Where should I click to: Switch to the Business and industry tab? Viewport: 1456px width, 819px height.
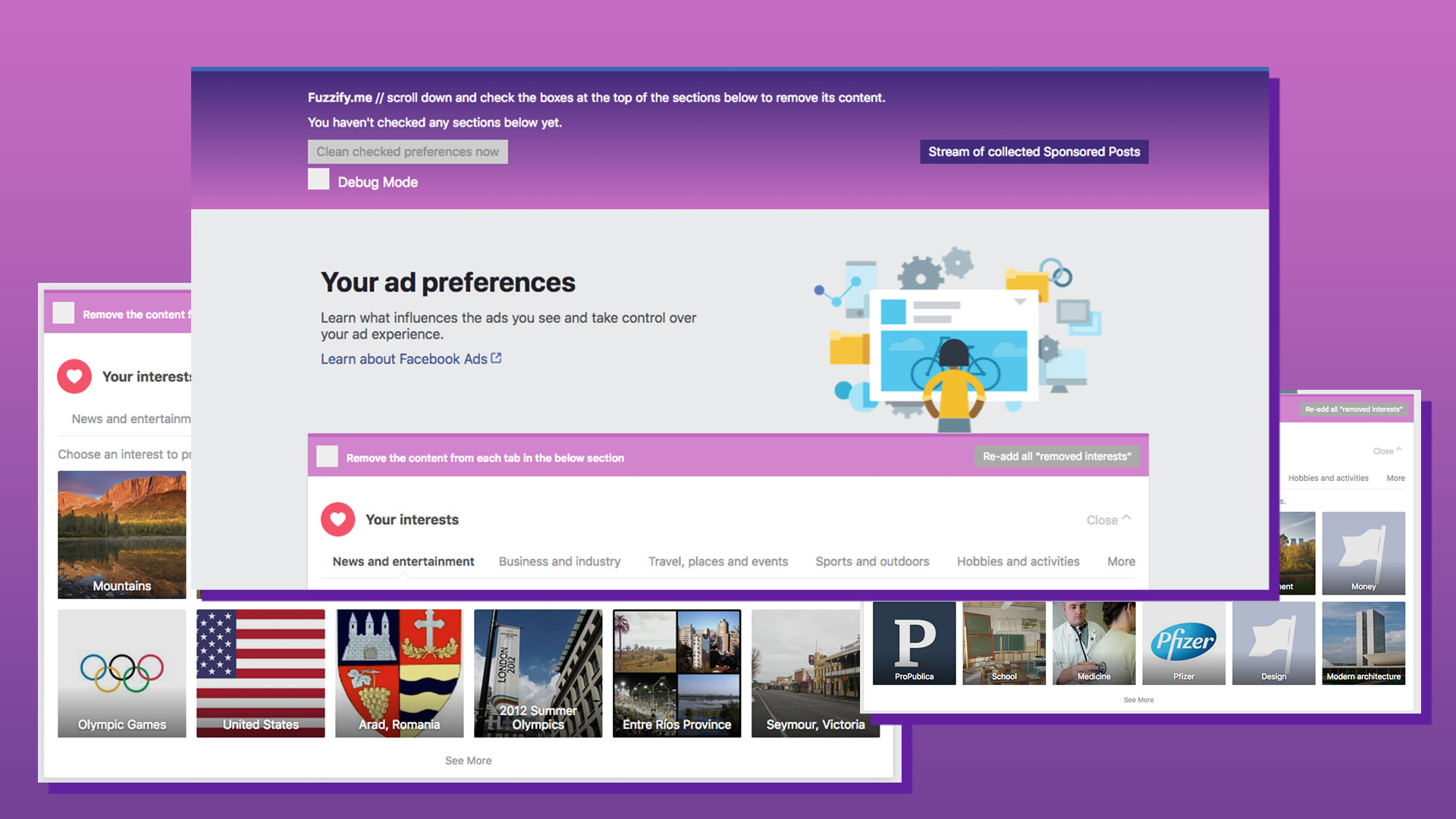point(559,561)
